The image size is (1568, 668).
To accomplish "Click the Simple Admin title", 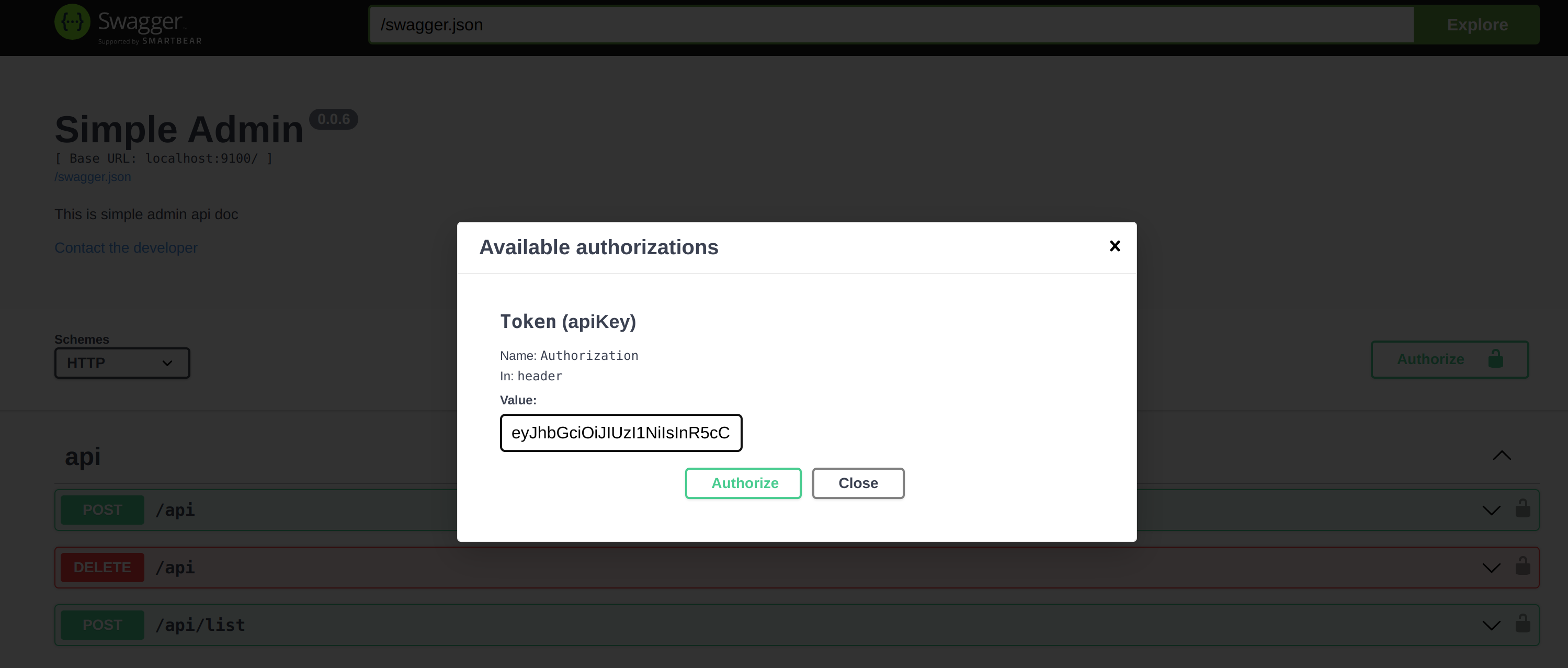I will point(179,129).
